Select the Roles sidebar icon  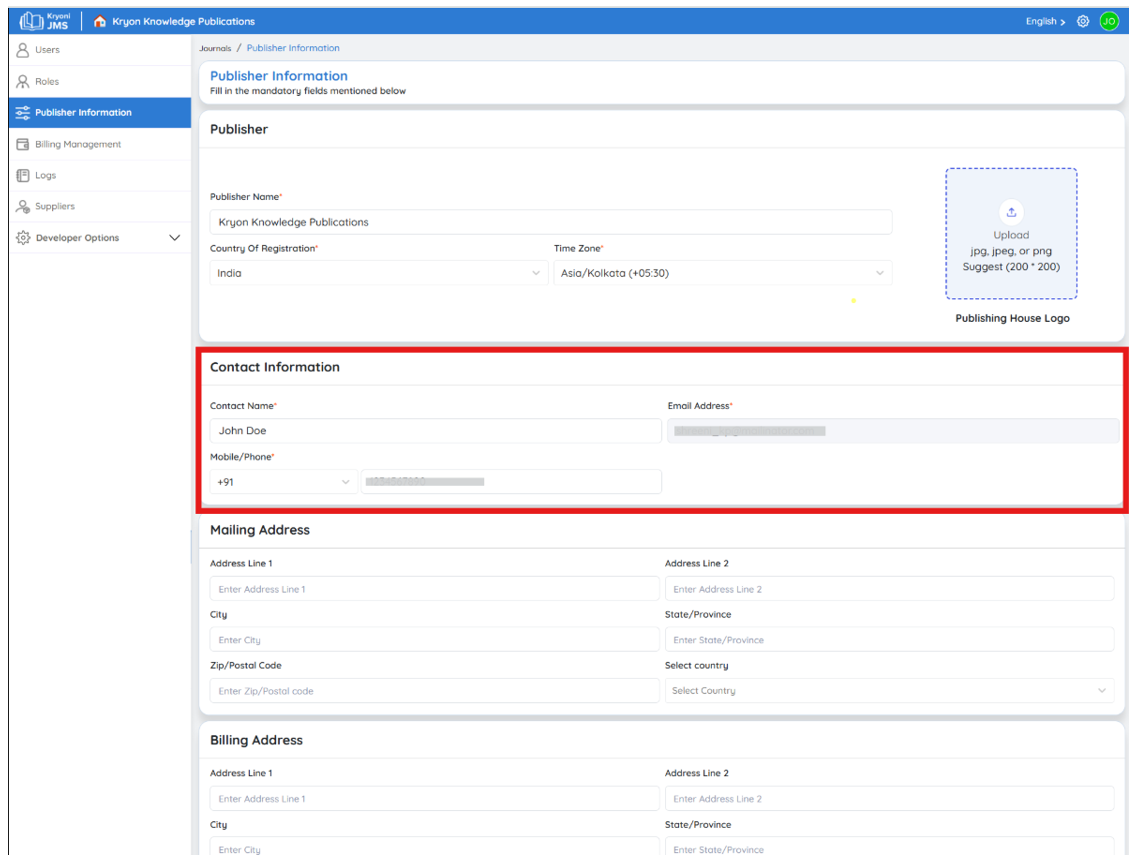22,81
